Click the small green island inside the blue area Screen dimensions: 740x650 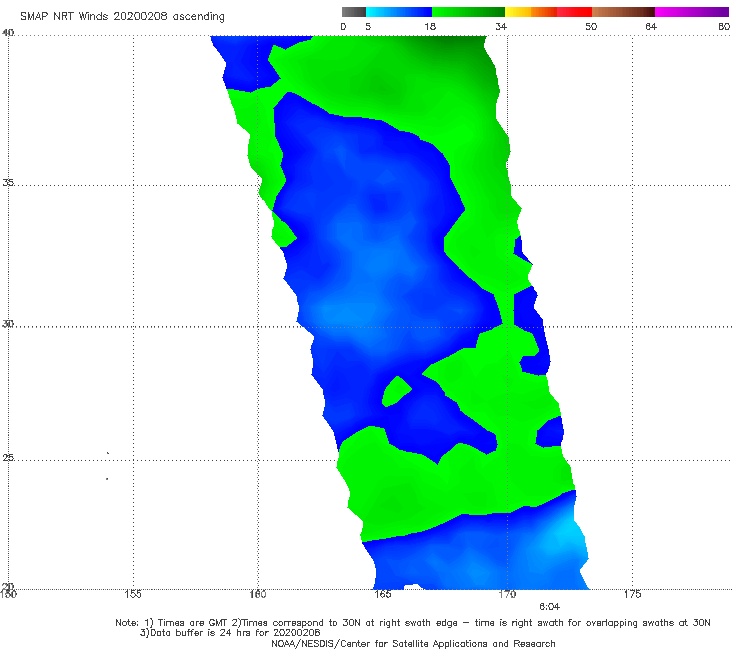396,392
